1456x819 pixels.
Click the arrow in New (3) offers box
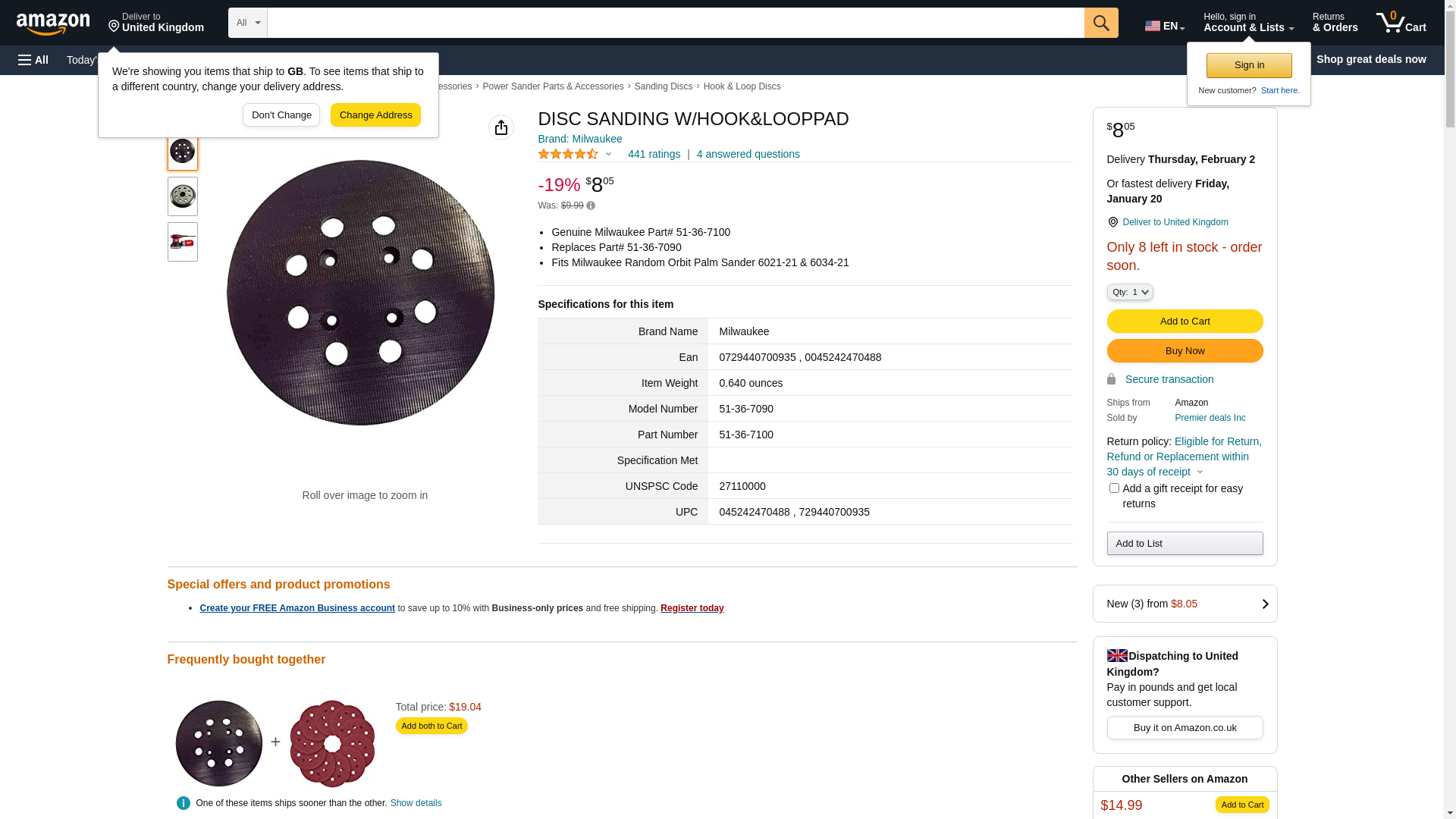pyautogui.click(x=1264, y=604)
